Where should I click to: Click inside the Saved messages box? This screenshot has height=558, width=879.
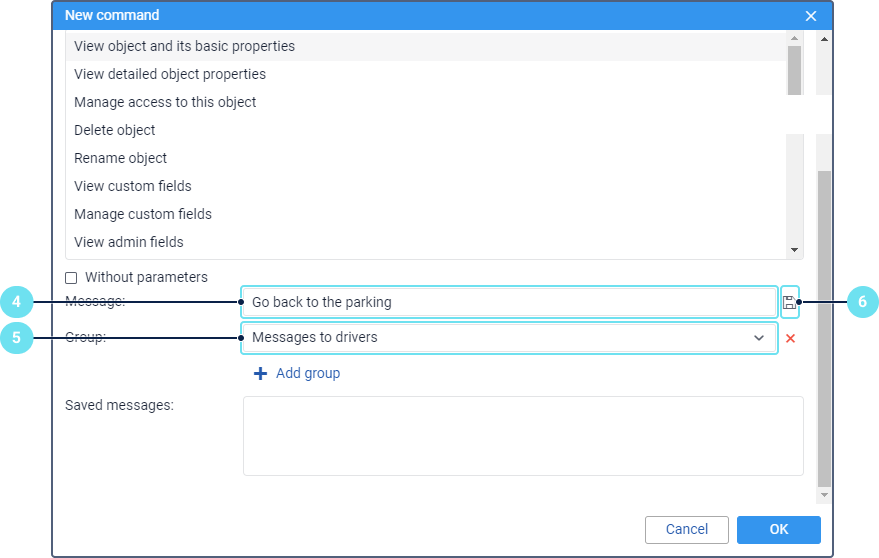[523, 436]
